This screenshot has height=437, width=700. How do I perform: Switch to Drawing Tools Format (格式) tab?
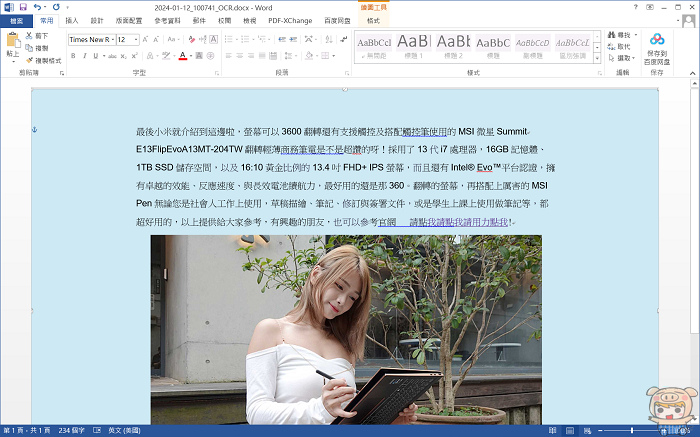[373, 21]
